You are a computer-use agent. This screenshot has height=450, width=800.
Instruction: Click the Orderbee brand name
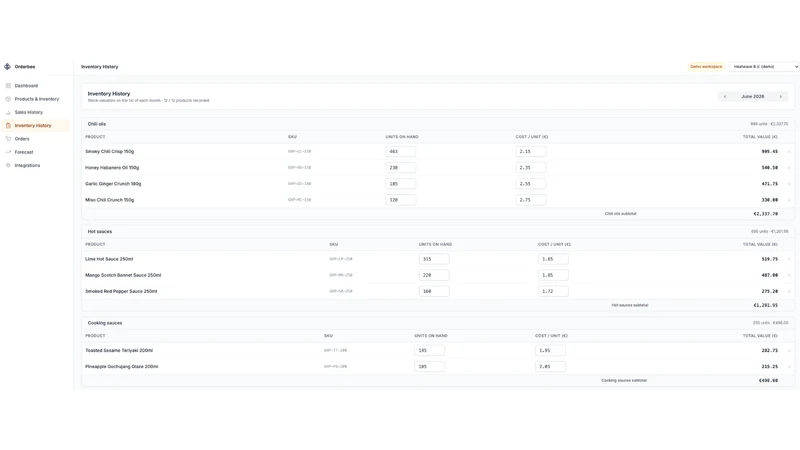tap(25, 67)
